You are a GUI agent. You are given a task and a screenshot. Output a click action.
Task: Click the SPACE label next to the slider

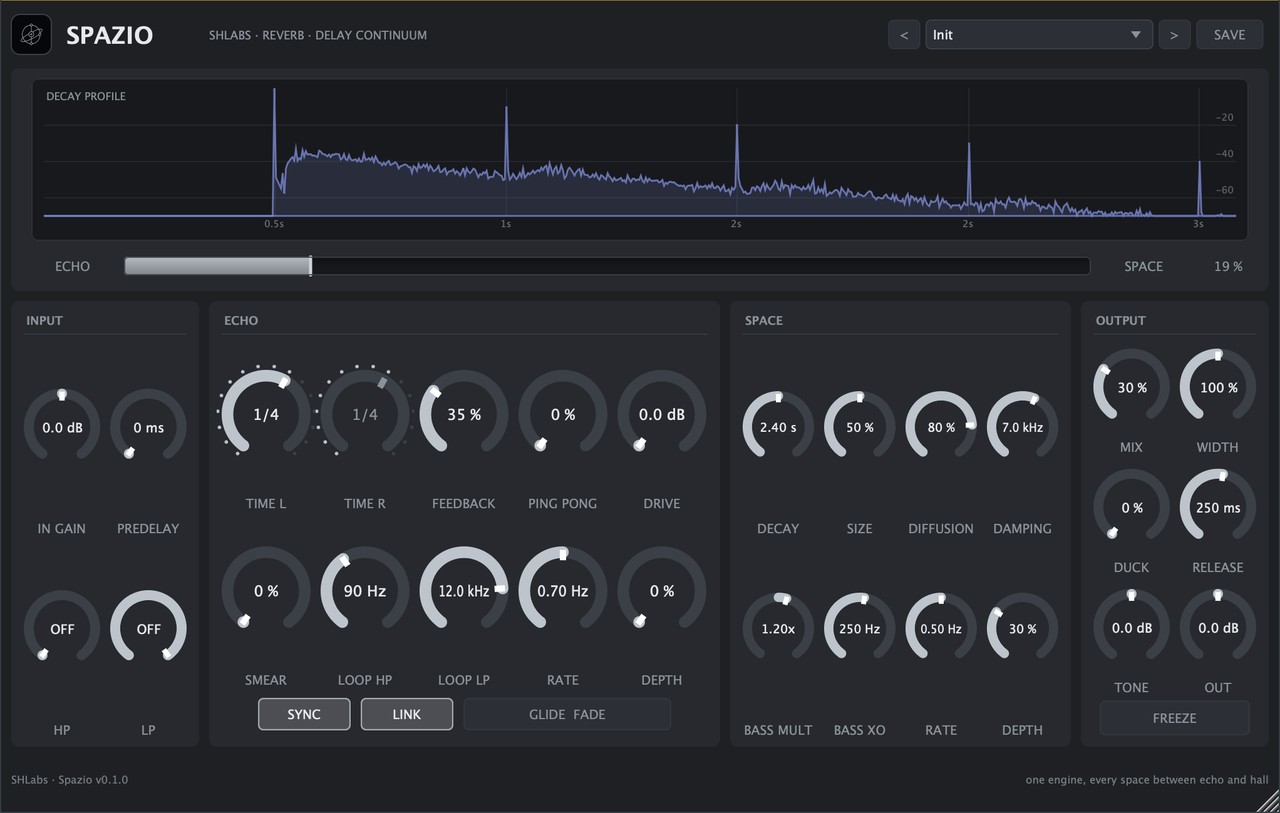click(x=1143, y=266)
